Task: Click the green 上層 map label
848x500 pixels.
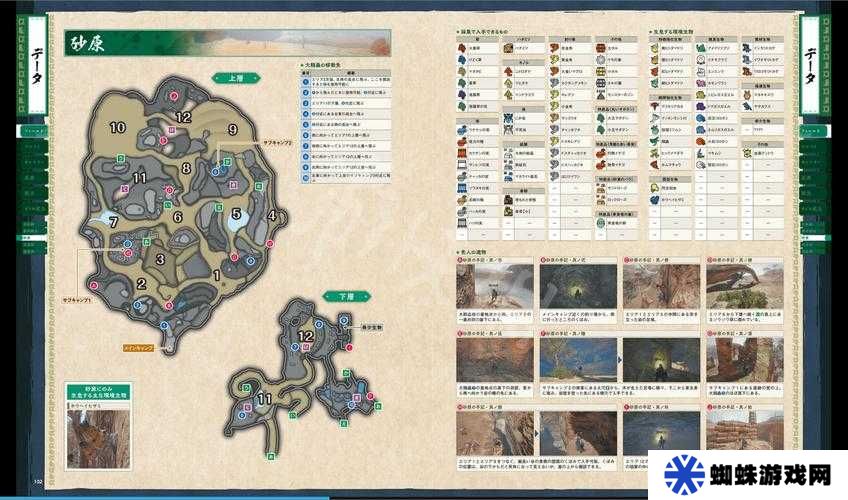Action: click(x=236, y=78)
